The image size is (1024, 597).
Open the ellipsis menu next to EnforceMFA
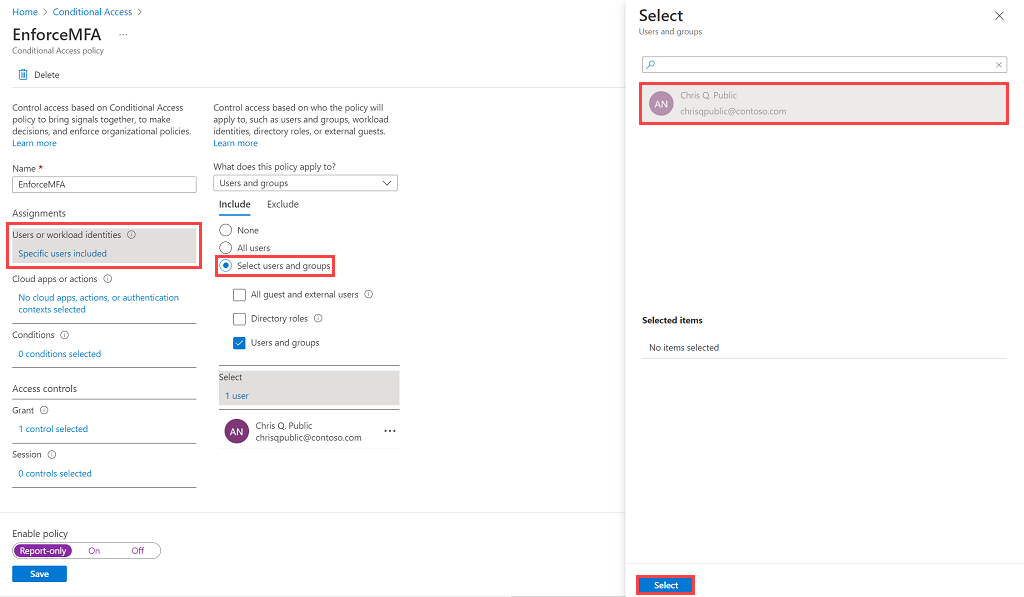pyautogui.click(x=125, y=34)
